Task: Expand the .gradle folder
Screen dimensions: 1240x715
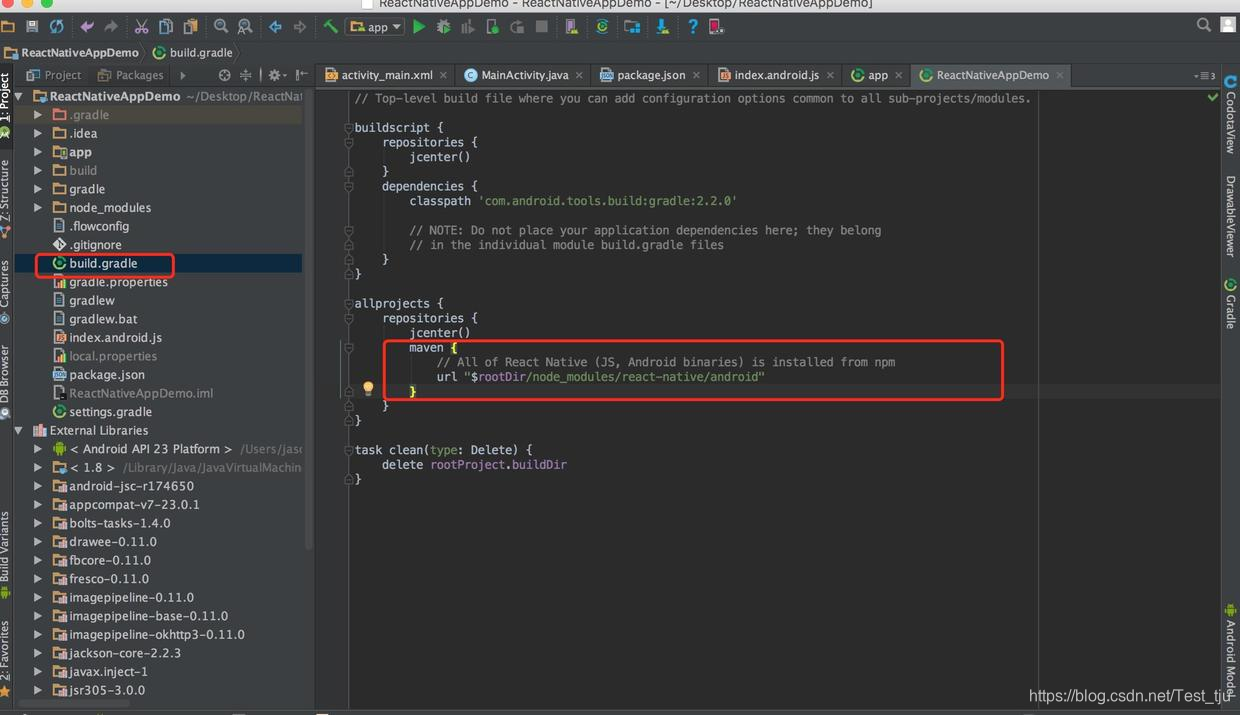Action: click(x=38, y=115)
